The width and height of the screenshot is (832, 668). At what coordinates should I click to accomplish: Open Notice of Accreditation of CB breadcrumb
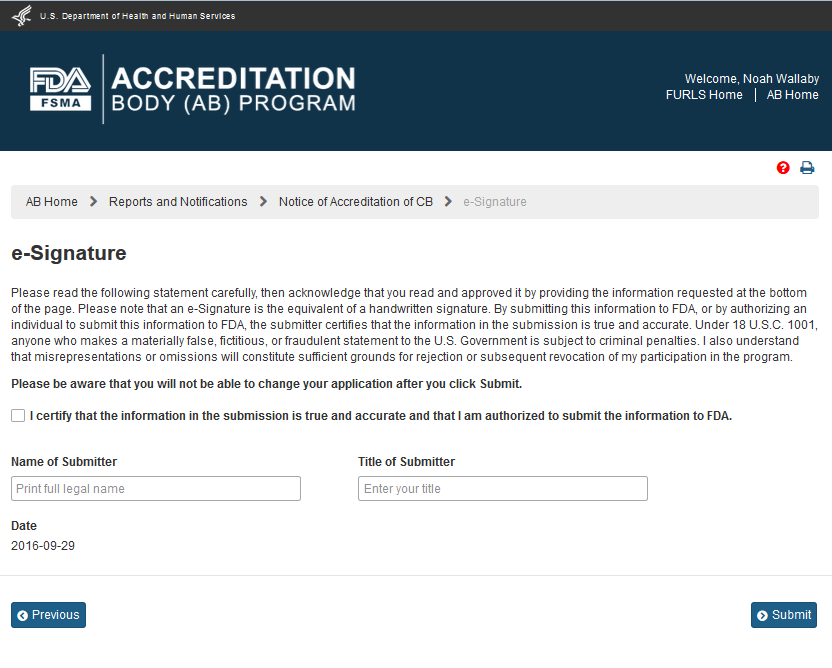(x=356, y=202)
